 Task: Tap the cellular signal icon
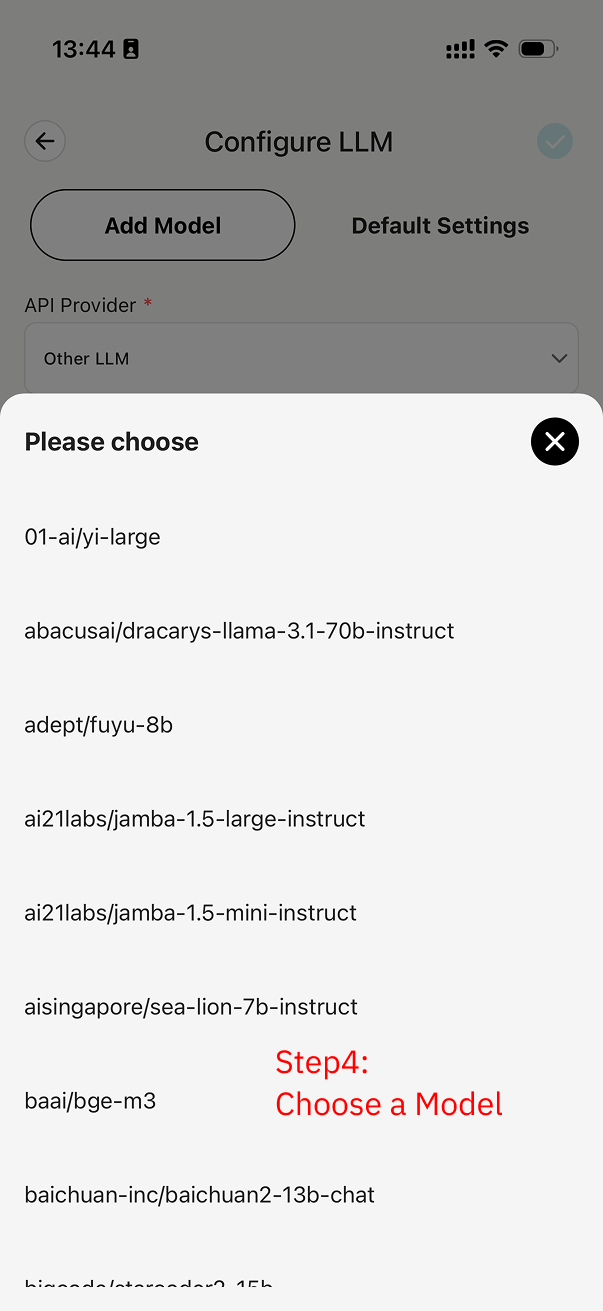pos(460,49)
